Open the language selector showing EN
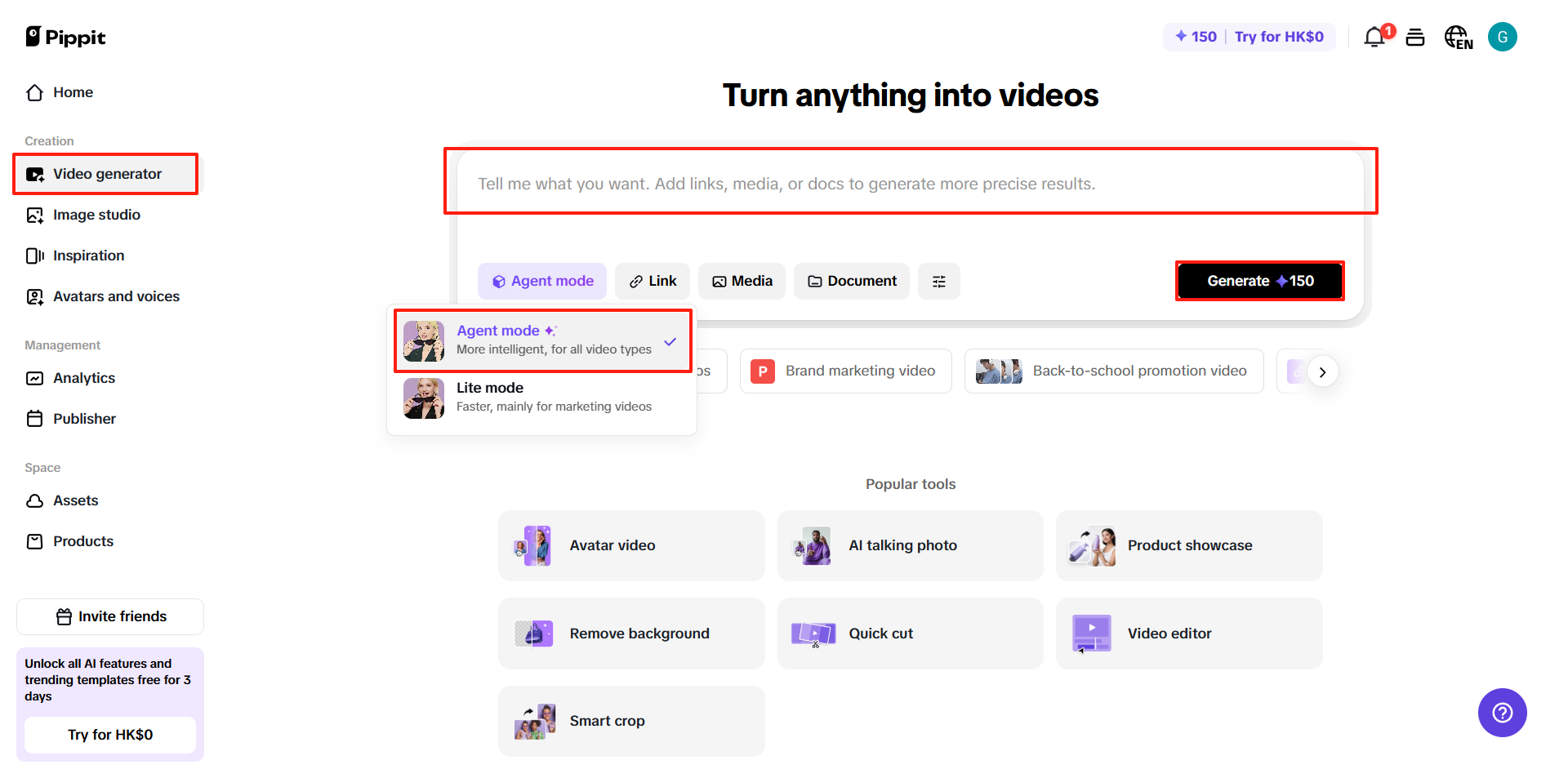The height and width of the screenshot is (778, 1568). point(1459,37)
